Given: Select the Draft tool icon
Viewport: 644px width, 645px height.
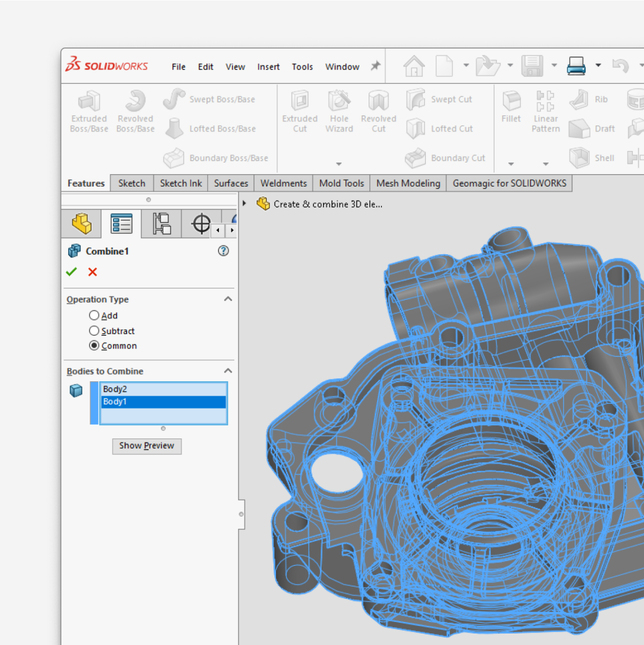Looking at the screenshot, I should tap(579, 128).
